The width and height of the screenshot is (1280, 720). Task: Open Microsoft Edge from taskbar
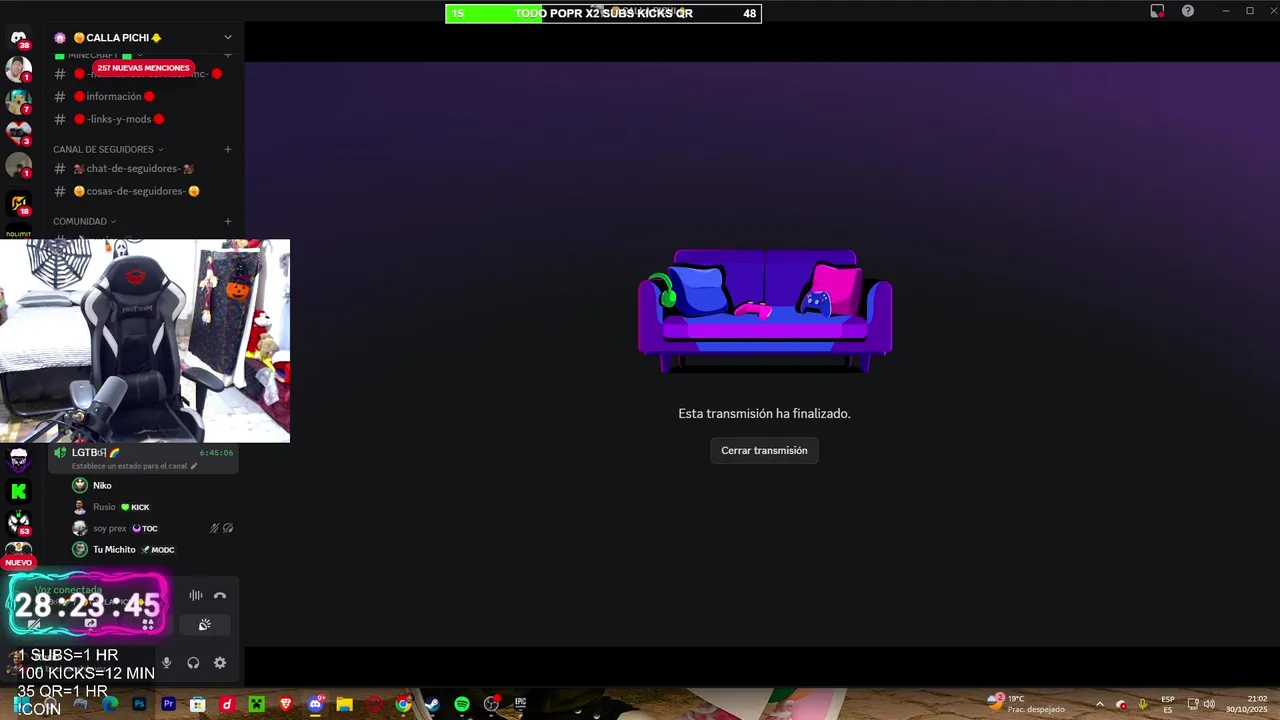tap(110, 704)
